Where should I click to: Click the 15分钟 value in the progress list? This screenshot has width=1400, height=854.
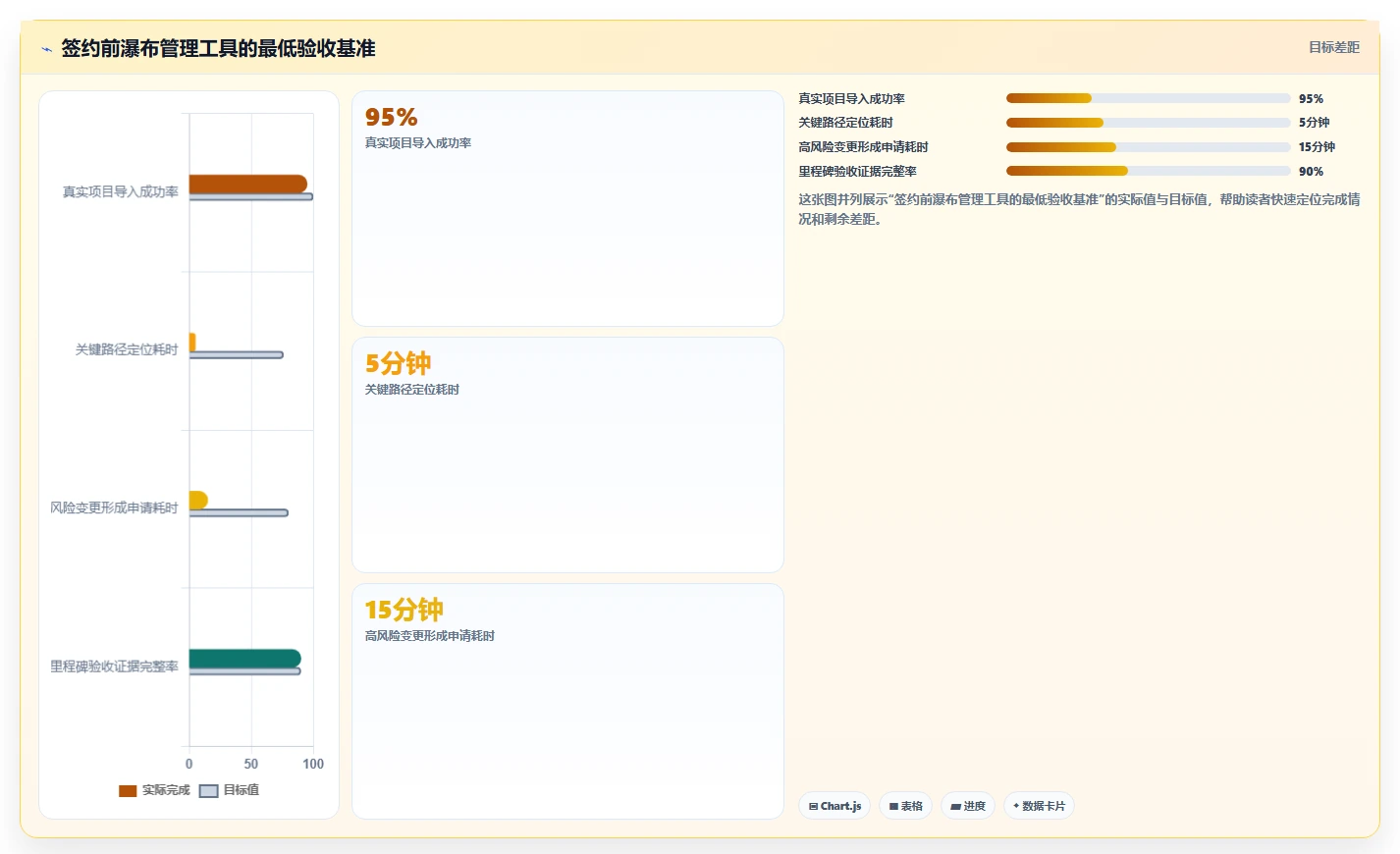click(x=1317, y=147)
